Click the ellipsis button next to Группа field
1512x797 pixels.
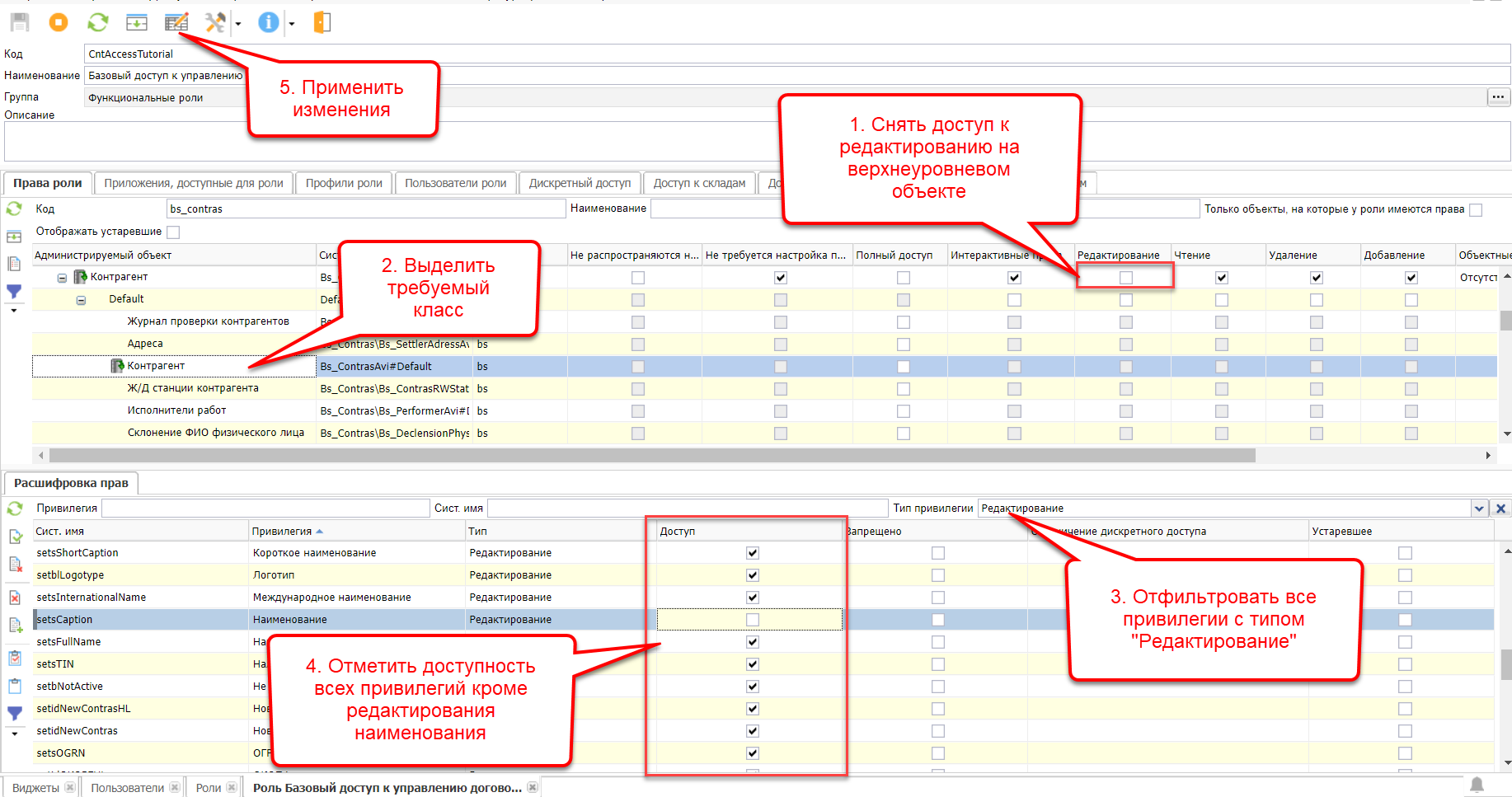pyautogui.click(x=1498, y=97)
